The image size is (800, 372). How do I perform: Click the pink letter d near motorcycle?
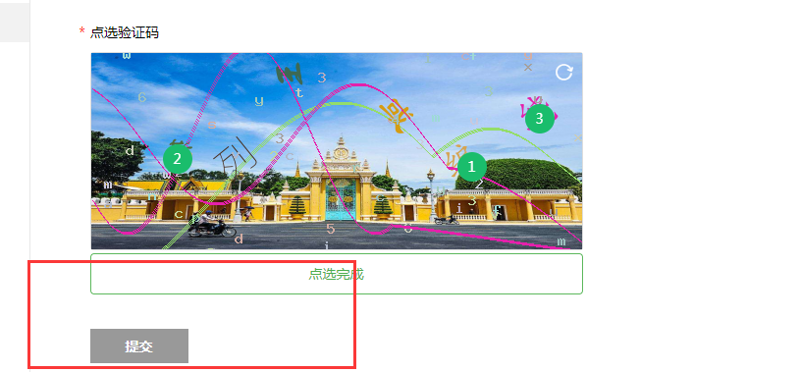239,238
